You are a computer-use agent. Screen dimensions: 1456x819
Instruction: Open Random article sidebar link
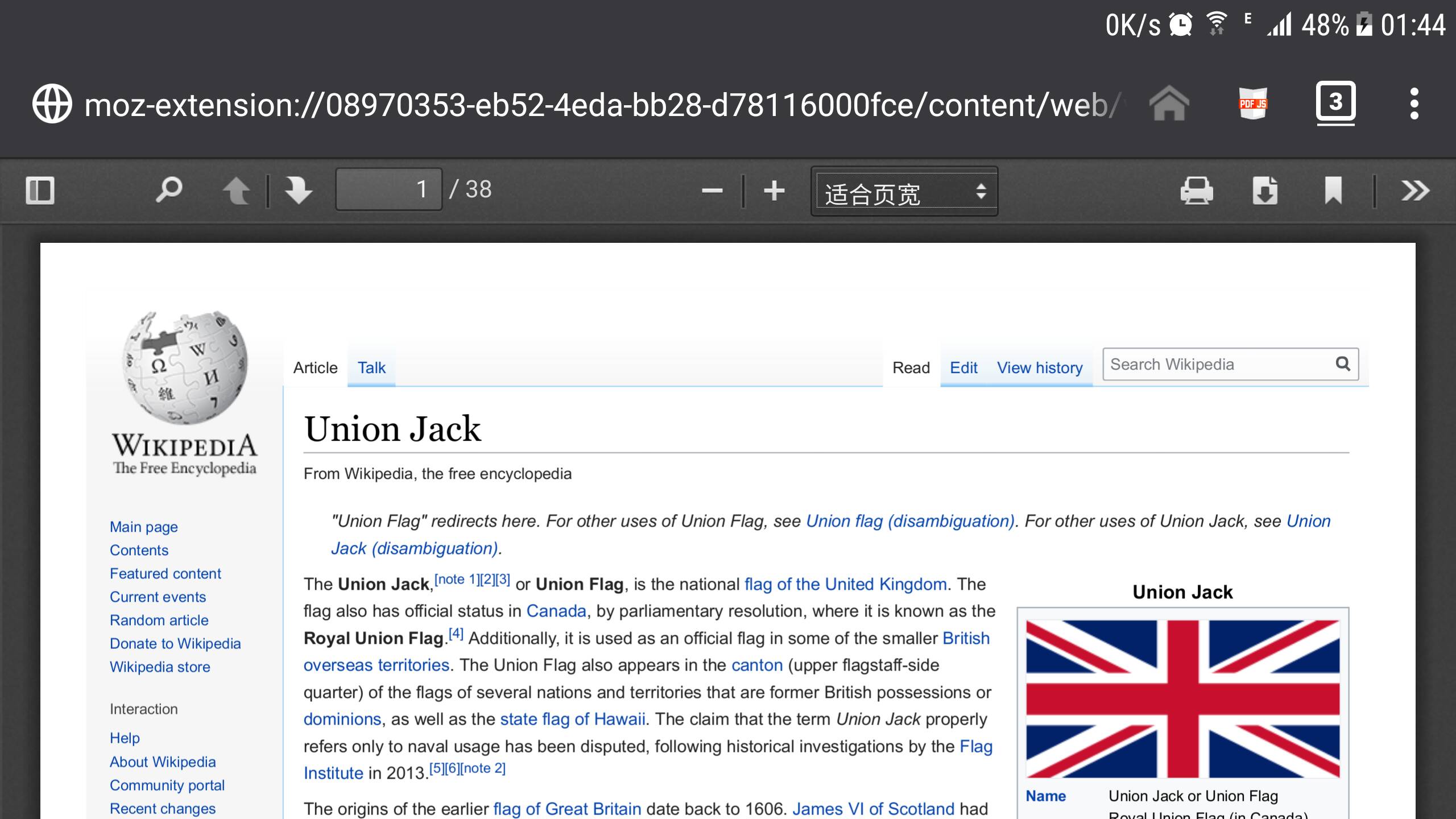point(159,620)
